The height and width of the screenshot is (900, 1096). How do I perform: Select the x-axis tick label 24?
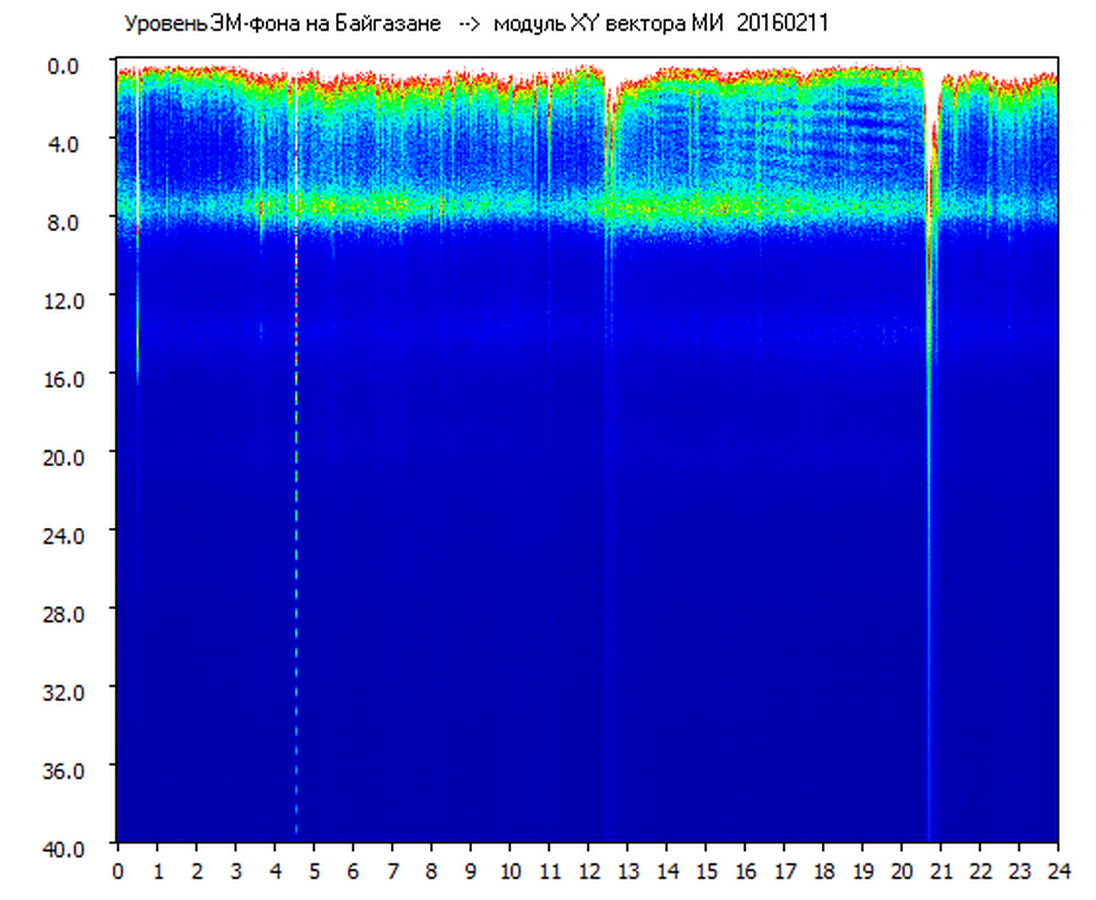(1057, 871)
